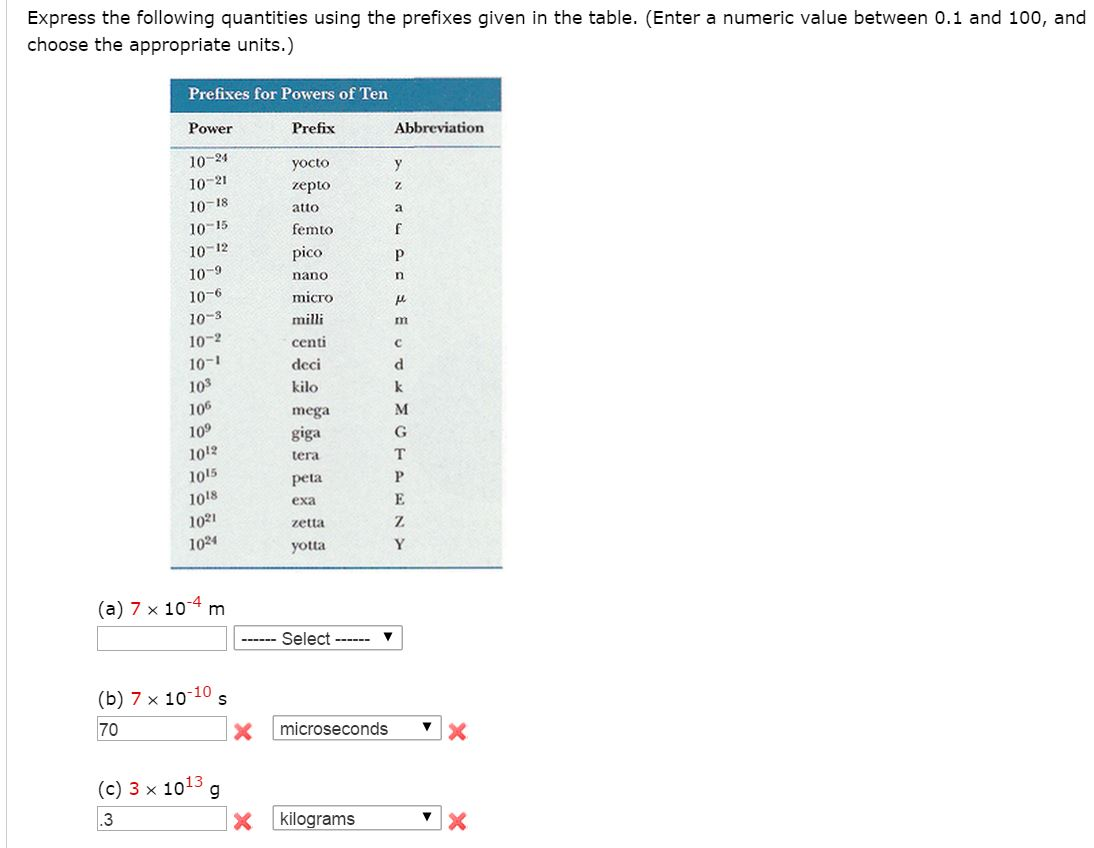Click the empty numeric field for part (a)
Viewport: 1094px width, 848px height.
(162, 638)
